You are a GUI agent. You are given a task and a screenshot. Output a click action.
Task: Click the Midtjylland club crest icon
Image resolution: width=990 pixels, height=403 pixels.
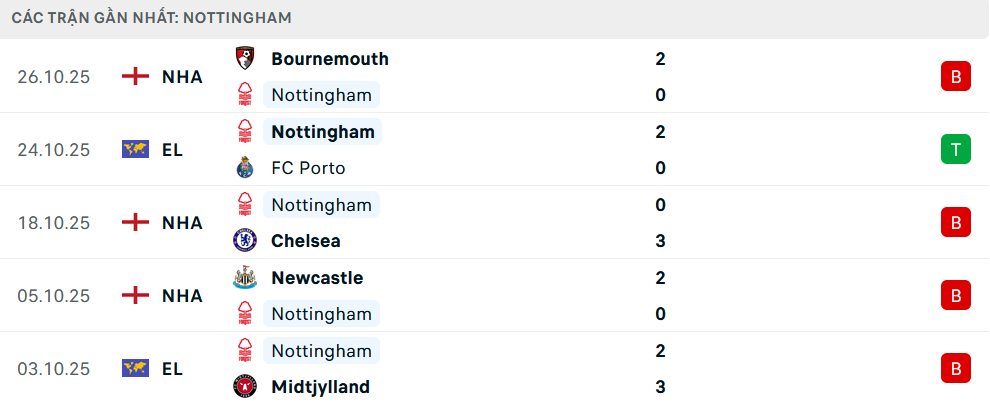click(244, 387)
